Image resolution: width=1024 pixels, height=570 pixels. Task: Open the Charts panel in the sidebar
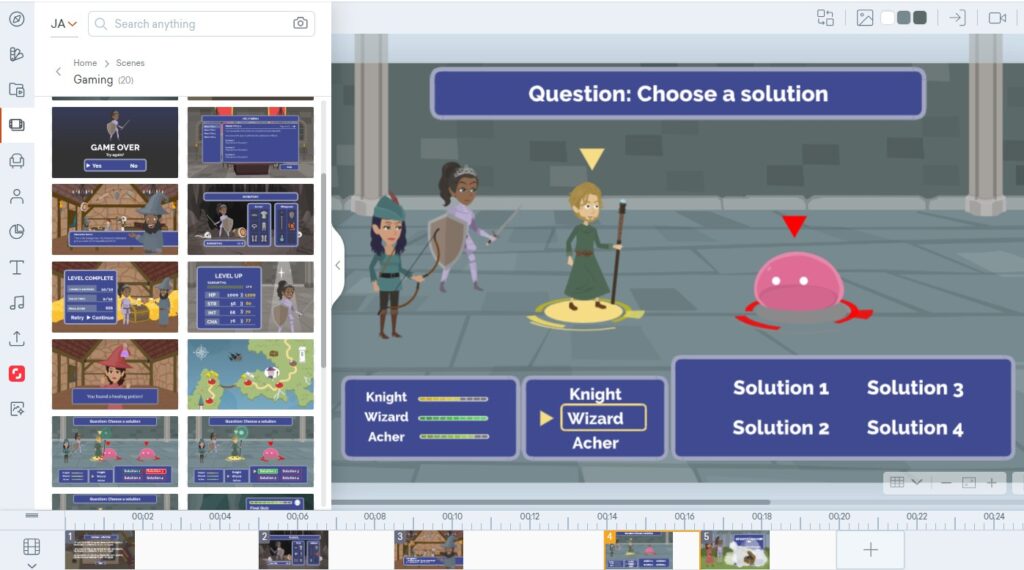pyautogui.click(x=17, y=232)
